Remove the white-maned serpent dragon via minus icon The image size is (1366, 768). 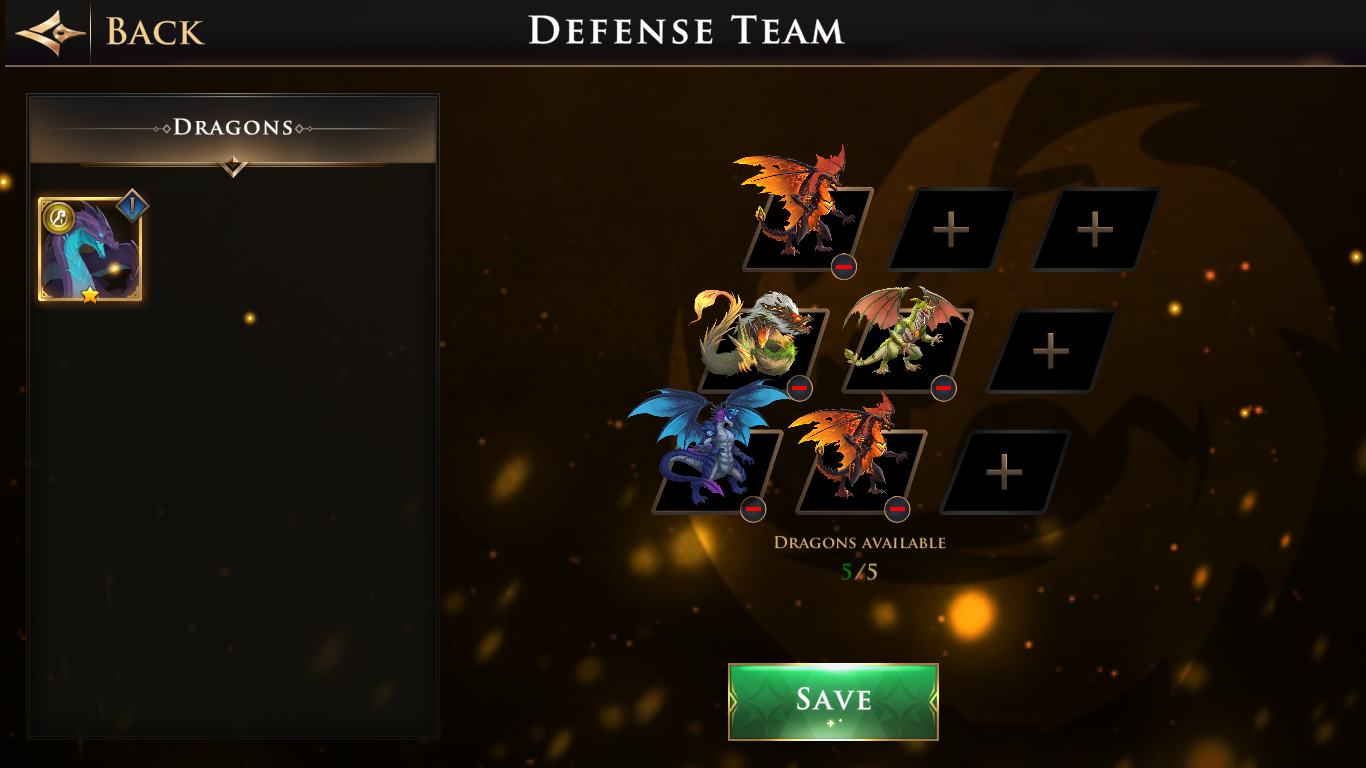[799, 387]
